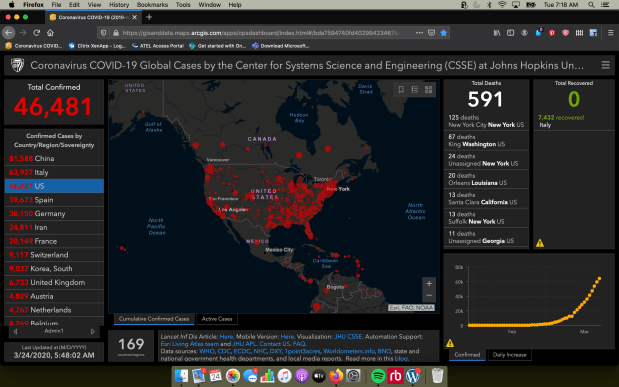This screenshot has height=387, width=619.
Task: Open the Worldometers.info data source link
Action: [x=349, y=351]
